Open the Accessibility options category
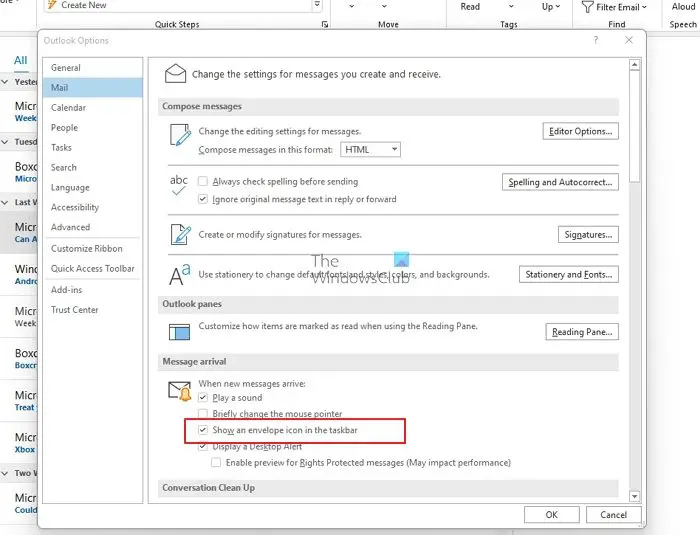The image size is (700, 535). click(93, 207)
